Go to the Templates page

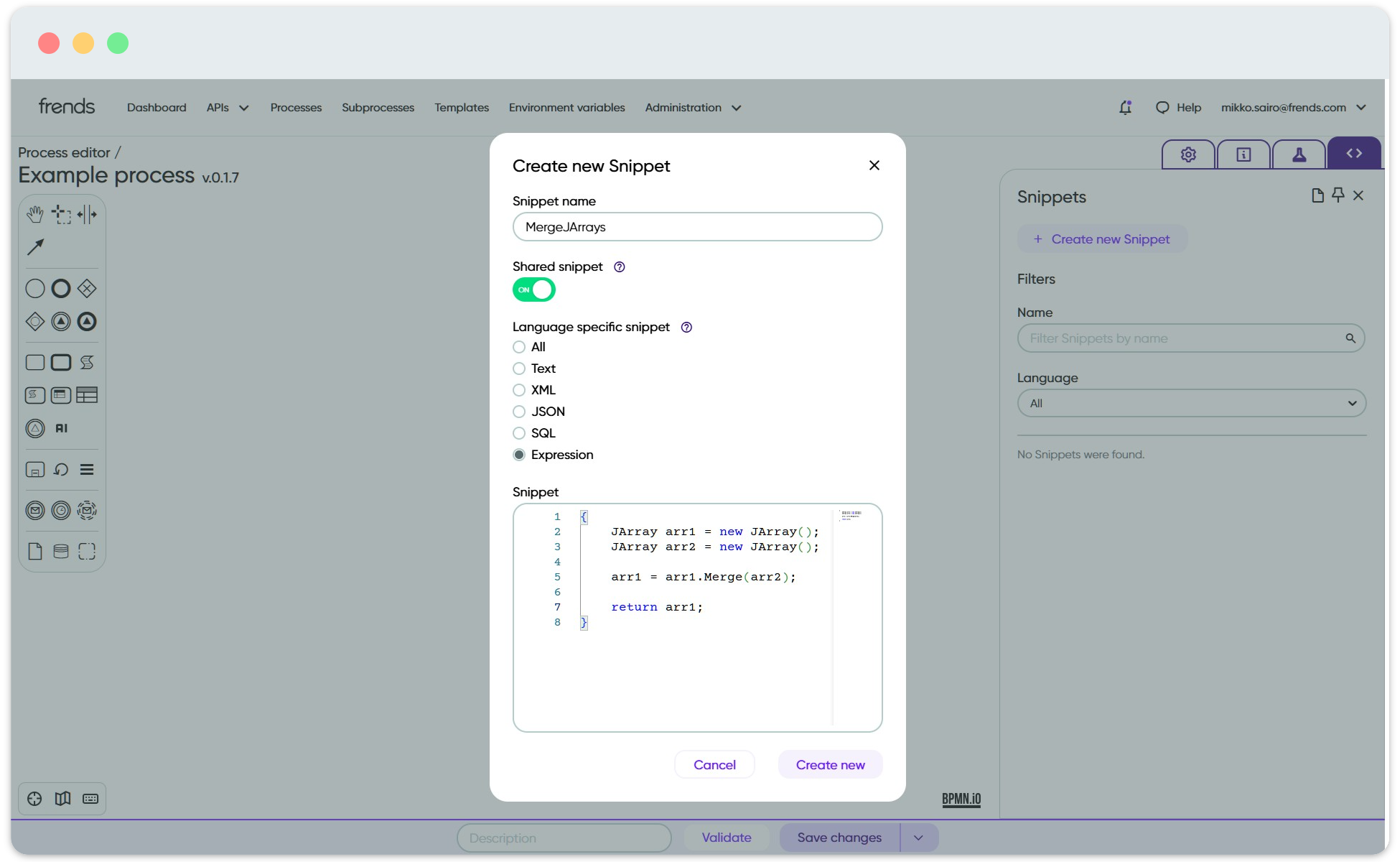point(462,108)
